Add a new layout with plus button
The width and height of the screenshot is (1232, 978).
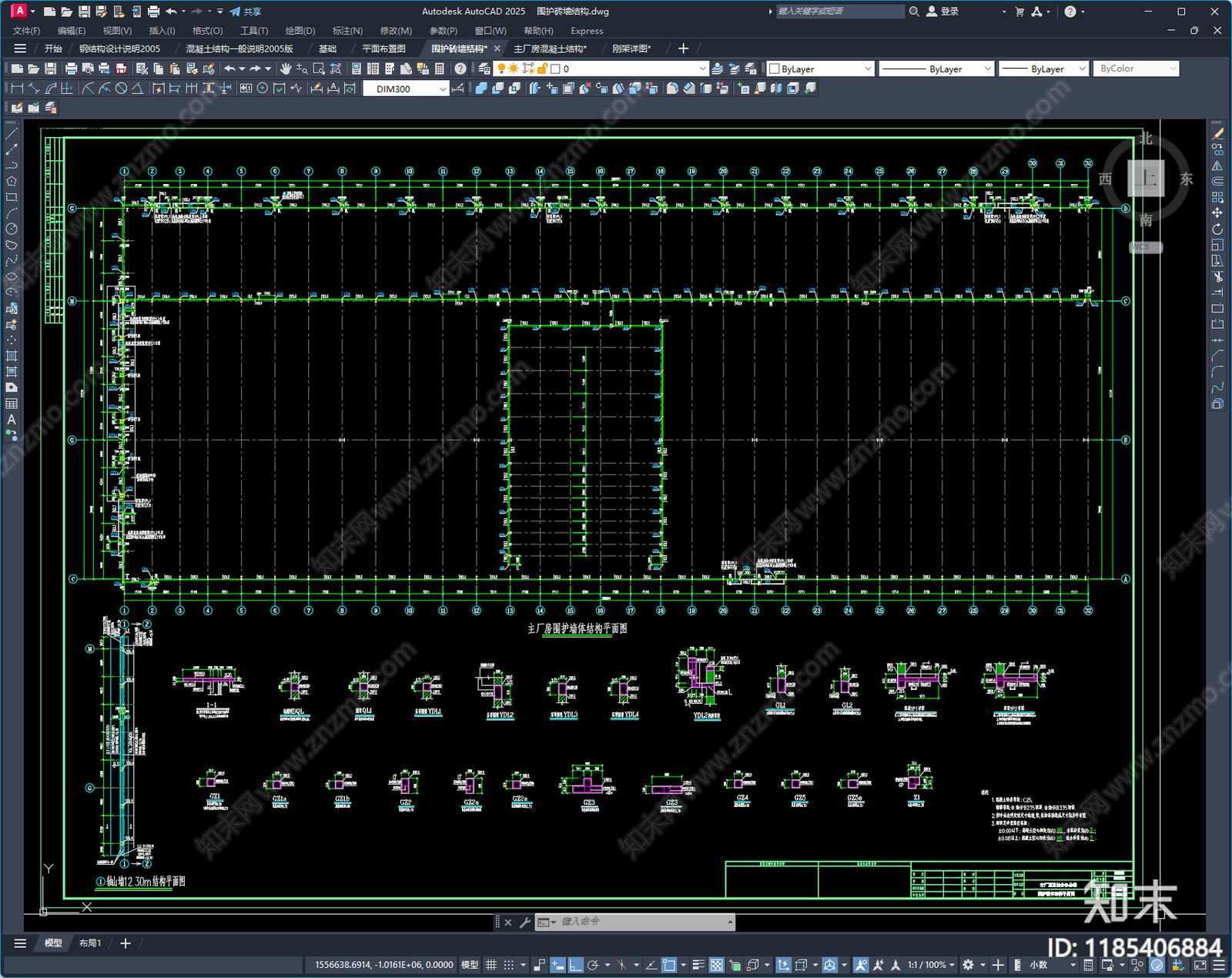pos(126,943)
